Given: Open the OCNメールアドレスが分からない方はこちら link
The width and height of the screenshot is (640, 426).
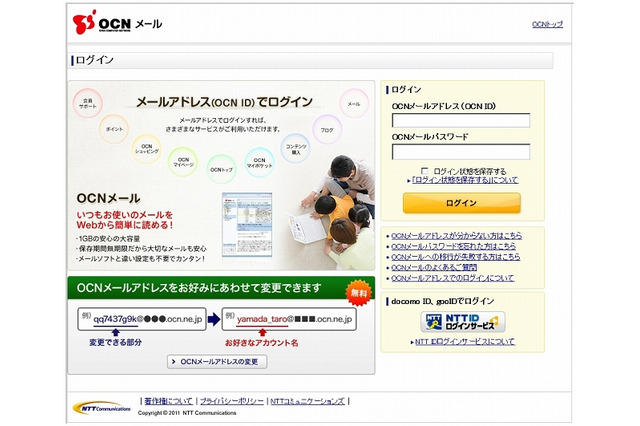Looking at the screenshot, I should coord(456,235).
